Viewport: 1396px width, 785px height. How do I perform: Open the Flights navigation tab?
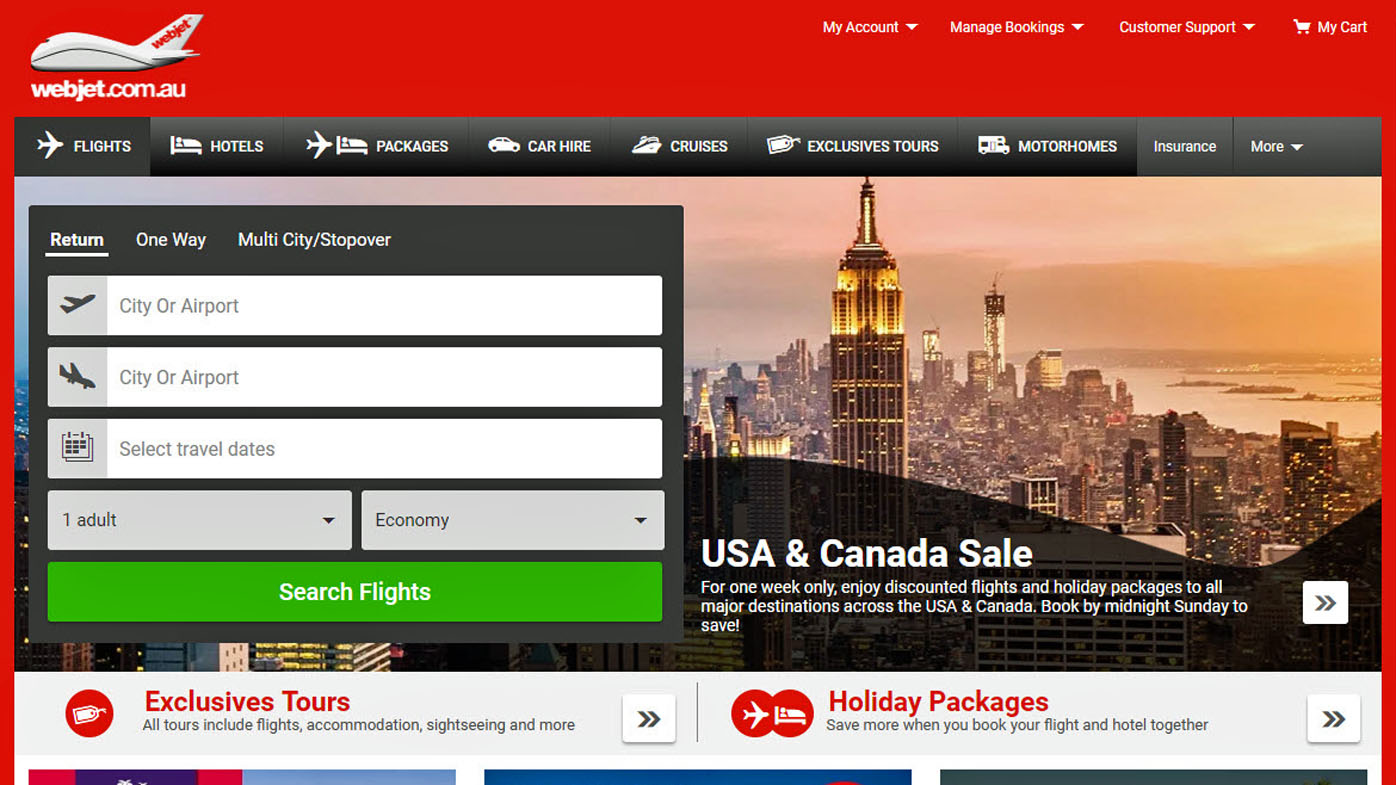coord(83,146)
